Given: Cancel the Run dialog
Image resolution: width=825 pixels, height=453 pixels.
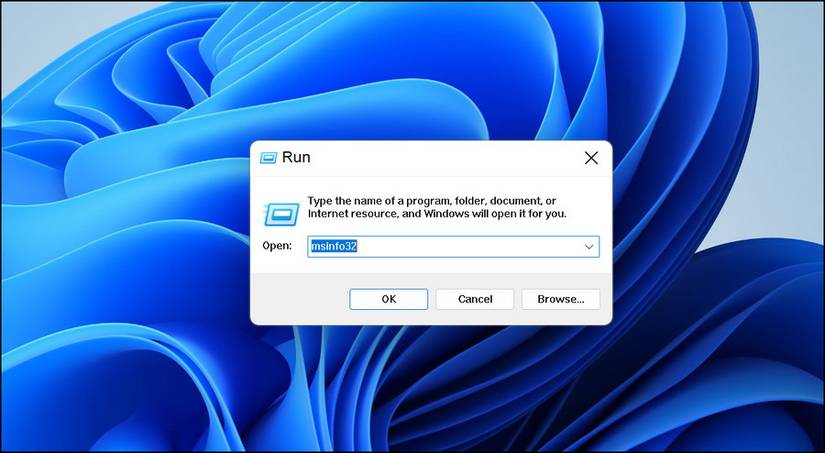Looking at the screenshot, I should (x=475, y=299).
